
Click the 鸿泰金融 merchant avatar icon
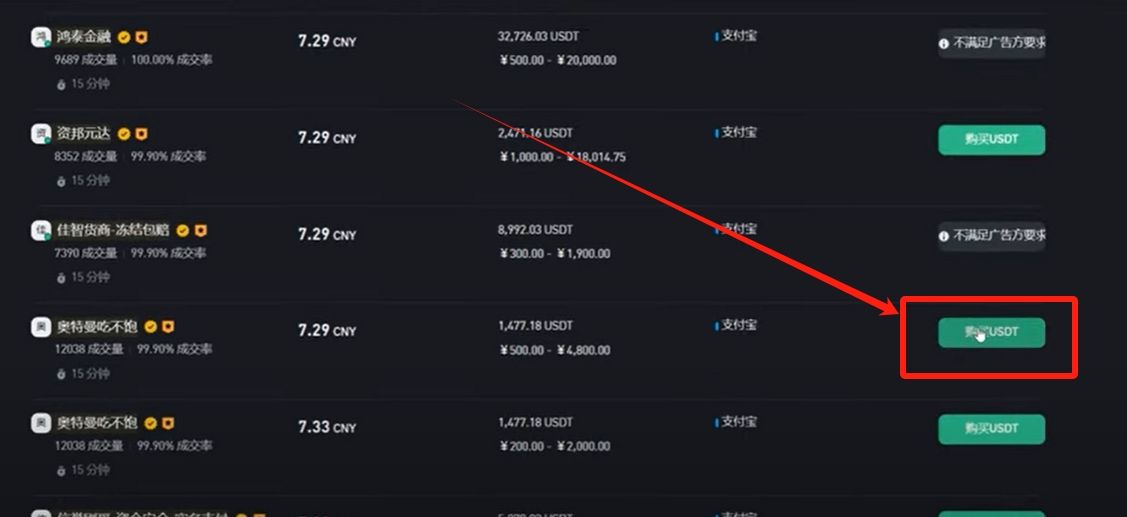pyautogui.click(x=41, y=37)
